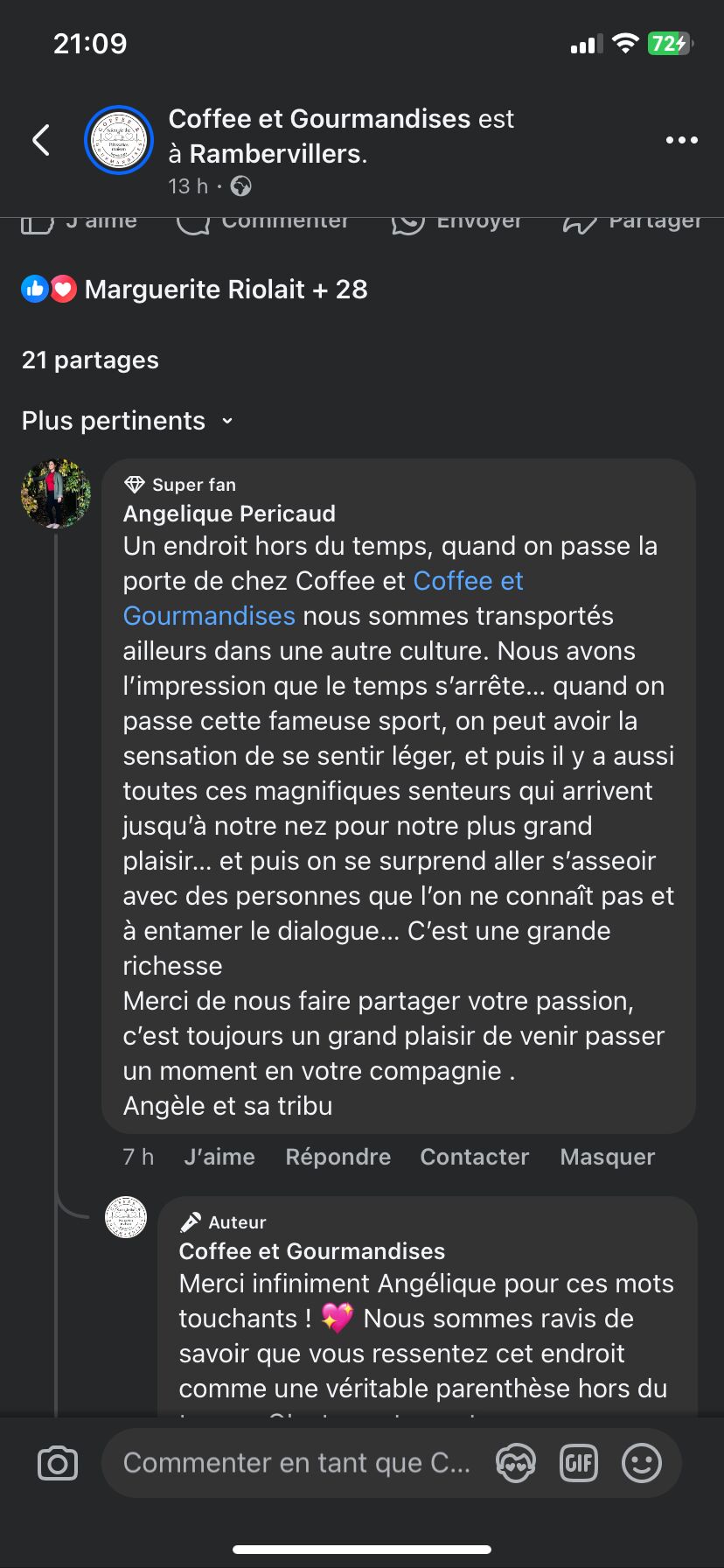
Task: Open Marguerite Riolait + 28 reactions list
Action: (x=226, y=290)
